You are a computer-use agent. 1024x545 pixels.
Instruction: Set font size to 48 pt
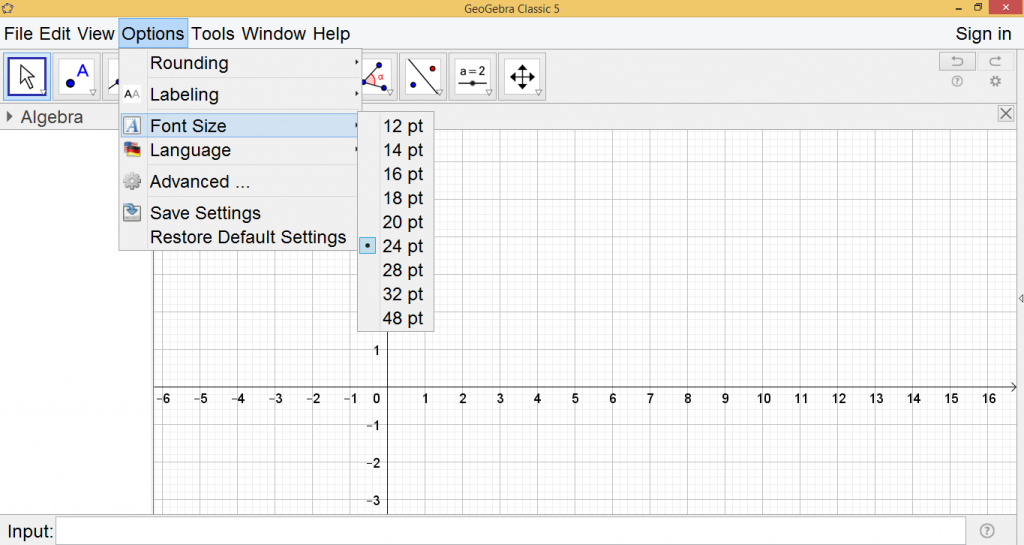click(403, 318)
